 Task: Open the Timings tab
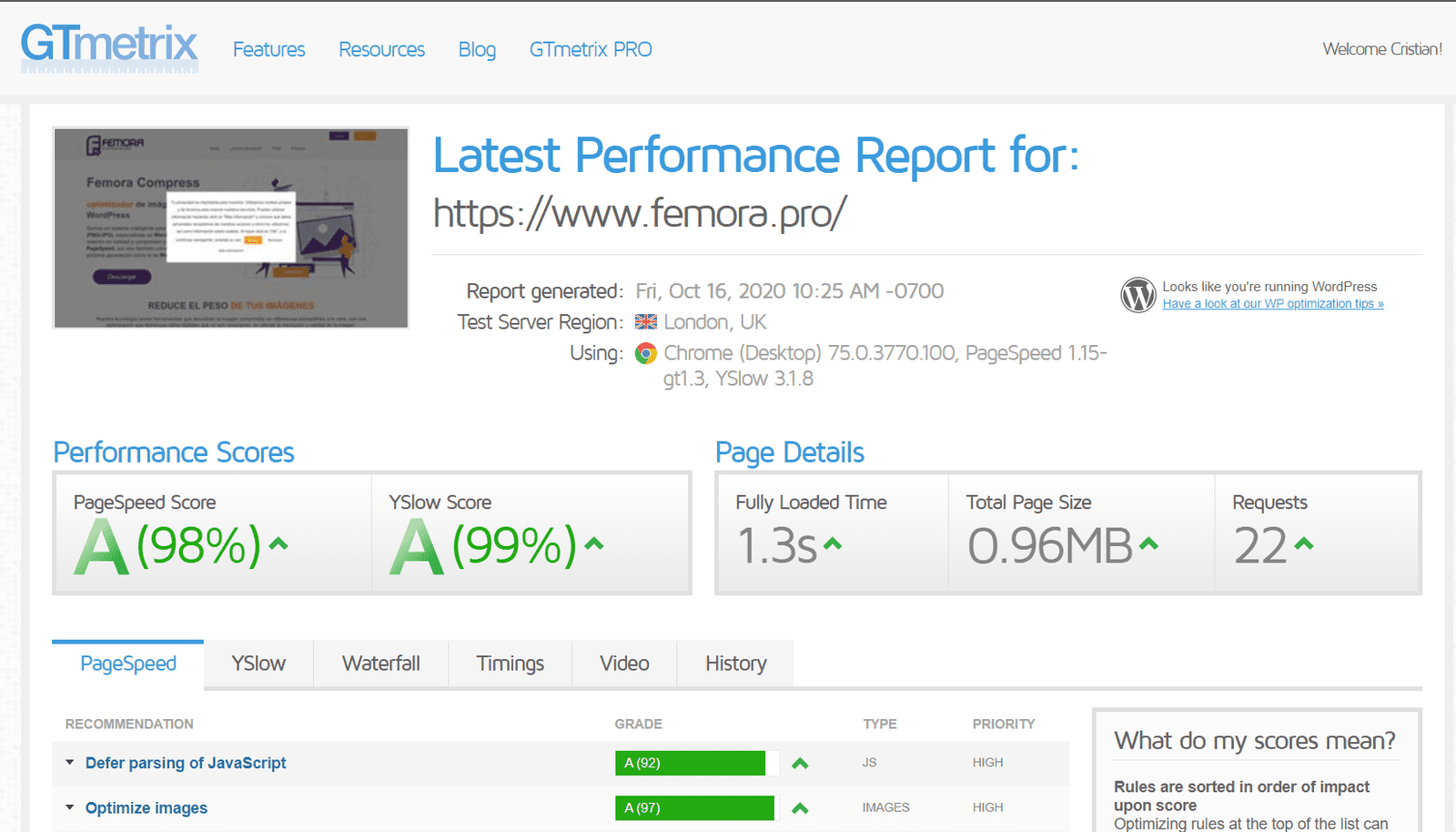[x=511, y=664]
